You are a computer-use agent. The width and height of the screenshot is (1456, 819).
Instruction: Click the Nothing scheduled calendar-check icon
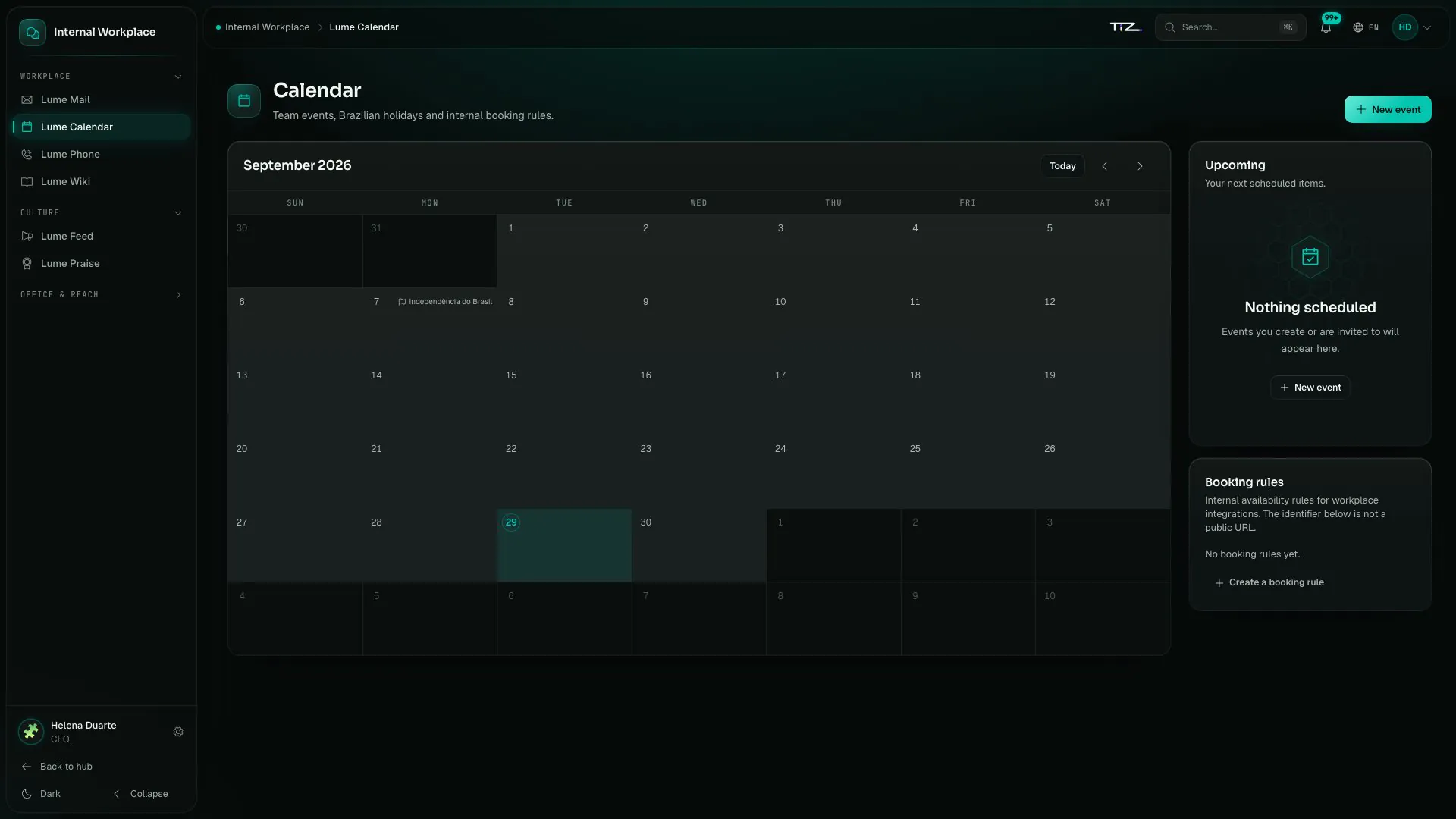coord(1310,257)
